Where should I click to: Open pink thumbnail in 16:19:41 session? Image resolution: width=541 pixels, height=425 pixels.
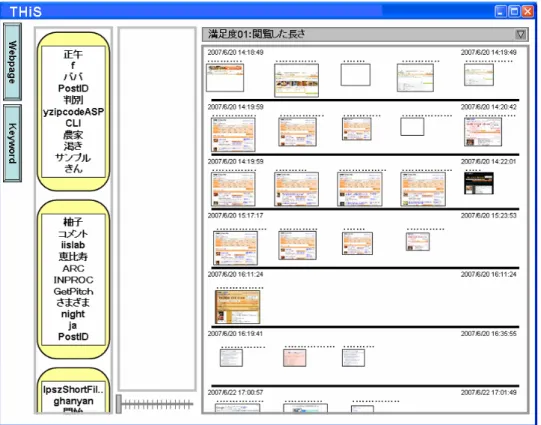click(x=295, y=358)
